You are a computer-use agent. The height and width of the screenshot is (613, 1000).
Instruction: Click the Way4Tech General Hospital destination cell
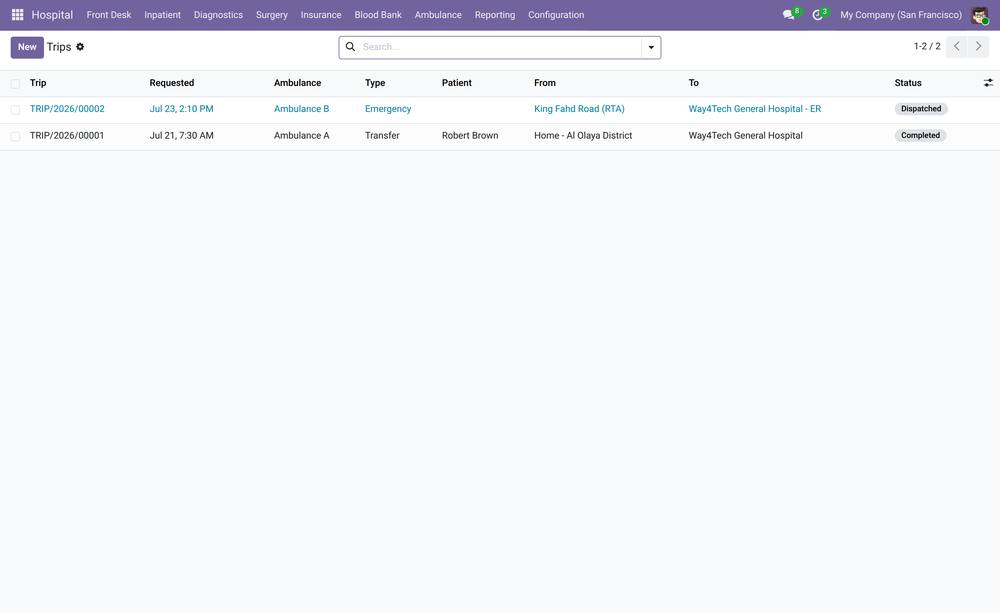click(745, 136)
